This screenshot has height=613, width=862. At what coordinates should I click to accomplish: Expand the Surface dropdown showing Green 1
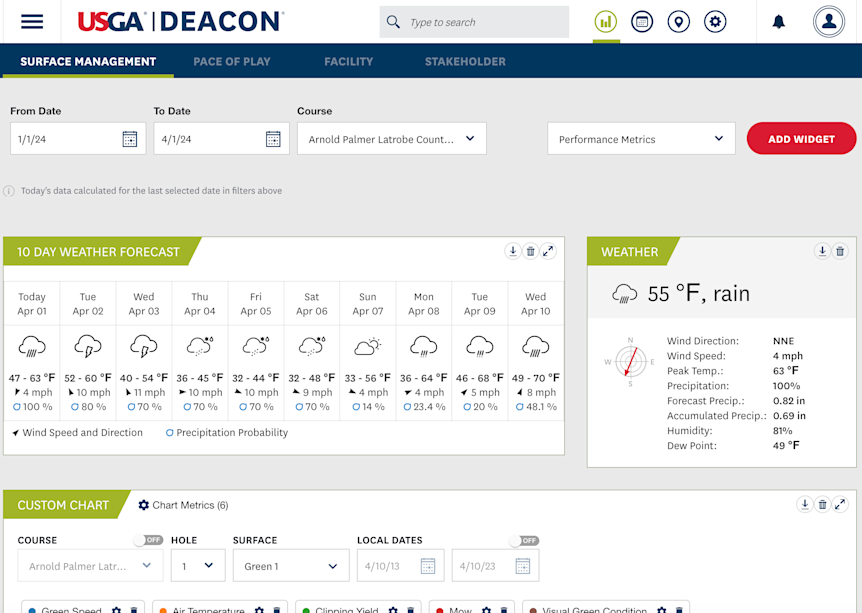coord(290,565)
